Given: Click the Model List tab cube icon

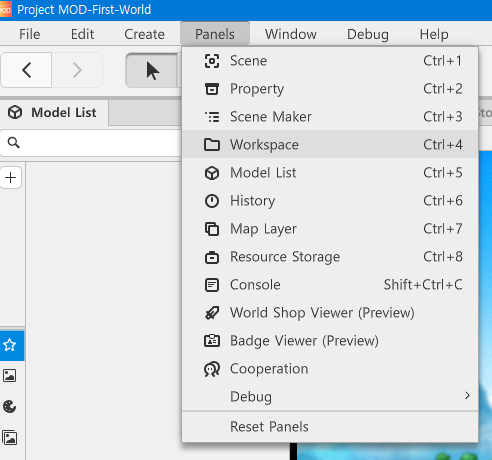Looking at the screenshot, I should pos(15,112).
